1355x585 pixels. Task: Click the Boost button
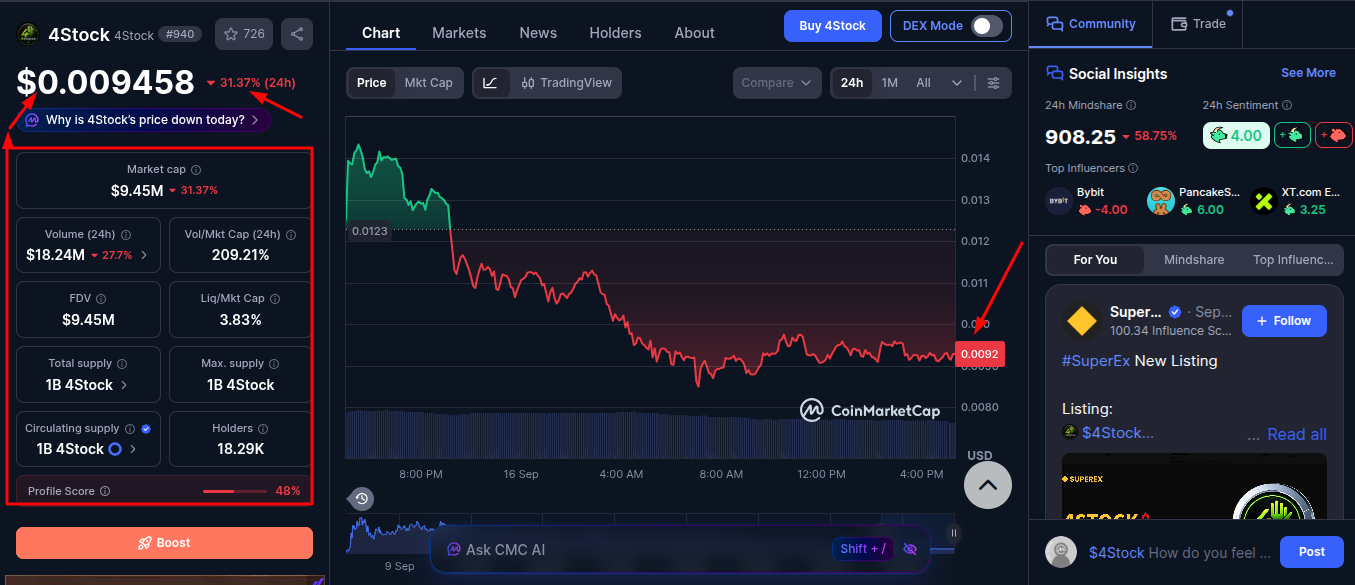coord(164,543)
